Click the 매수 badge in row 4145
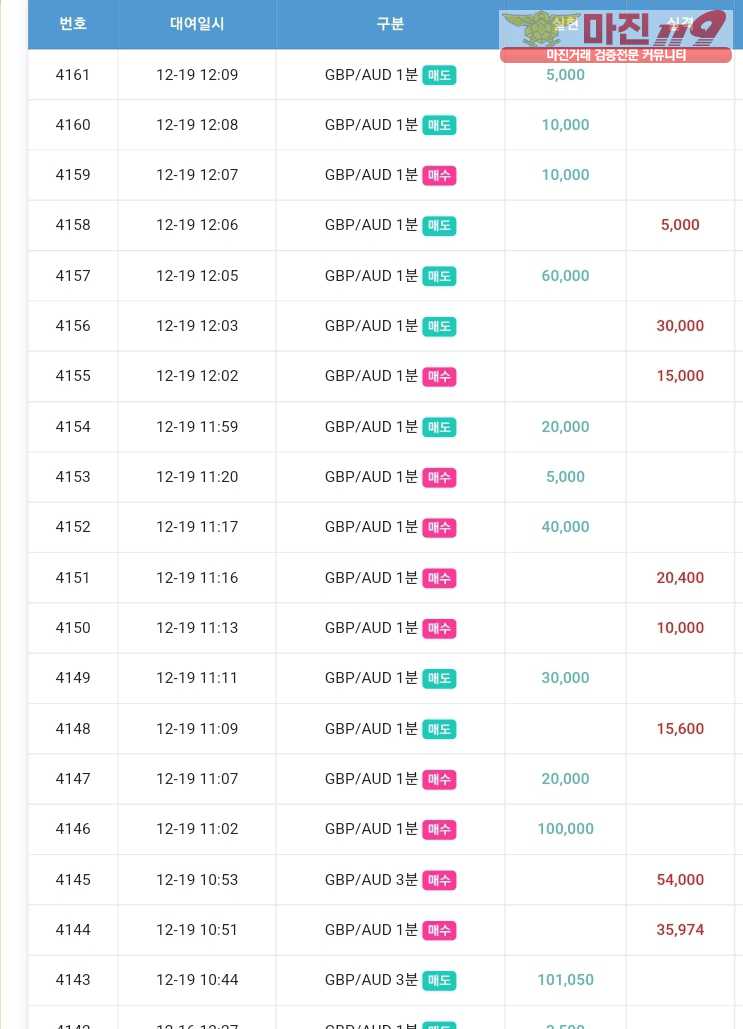Image resolution: width=743 pixels, height=1029 pixels. (439, 880)
